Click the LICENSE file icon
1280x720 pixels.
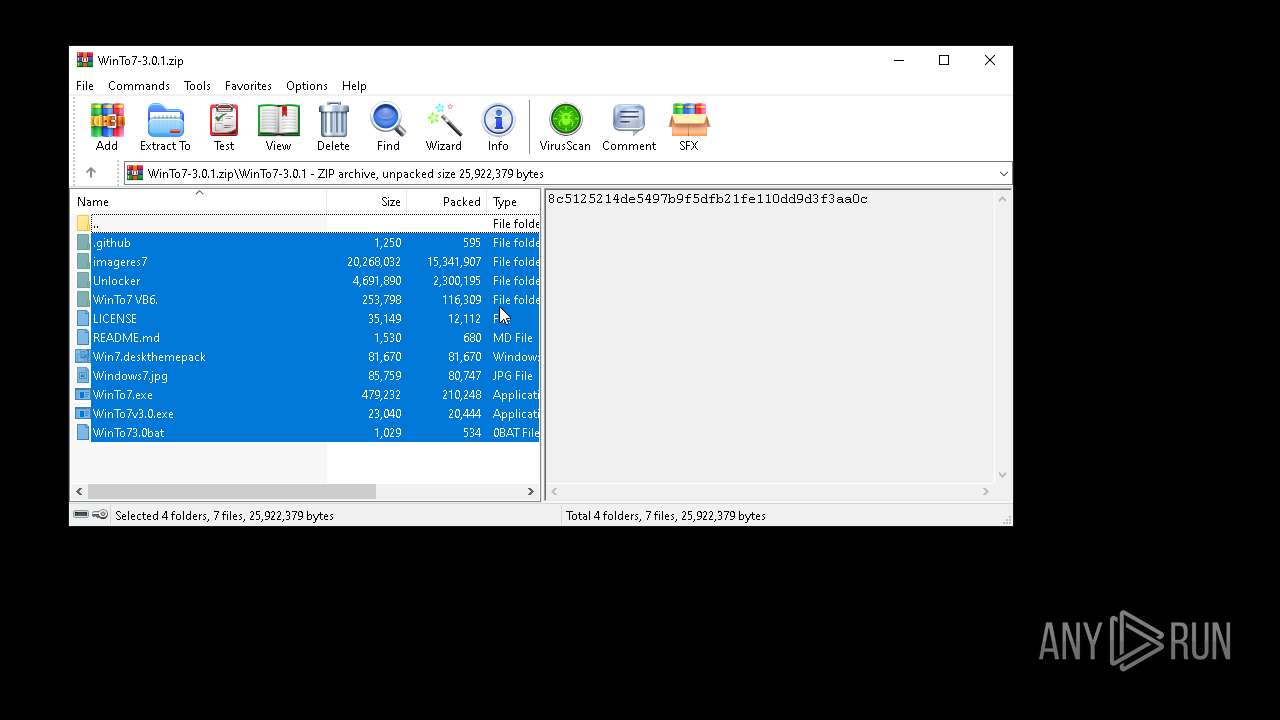pyautogui.click(x=83, y=319)
